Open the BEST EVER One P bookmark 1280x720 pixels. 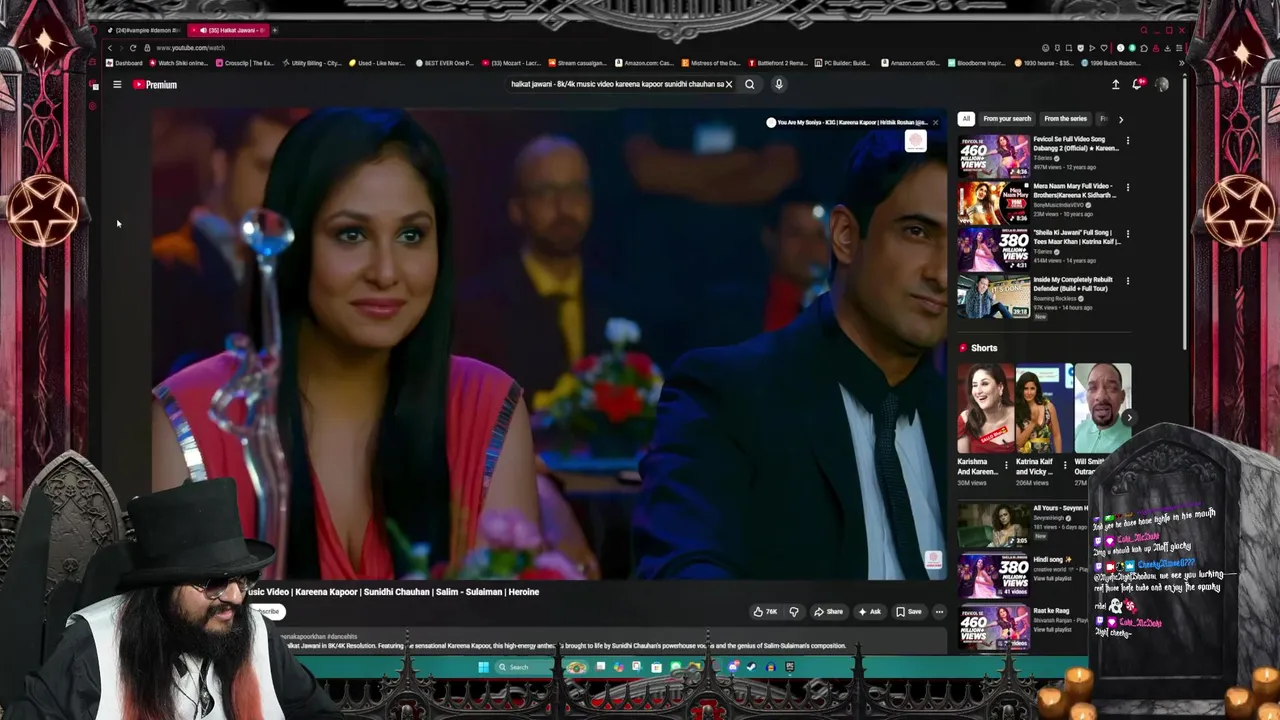pos(445,63)
